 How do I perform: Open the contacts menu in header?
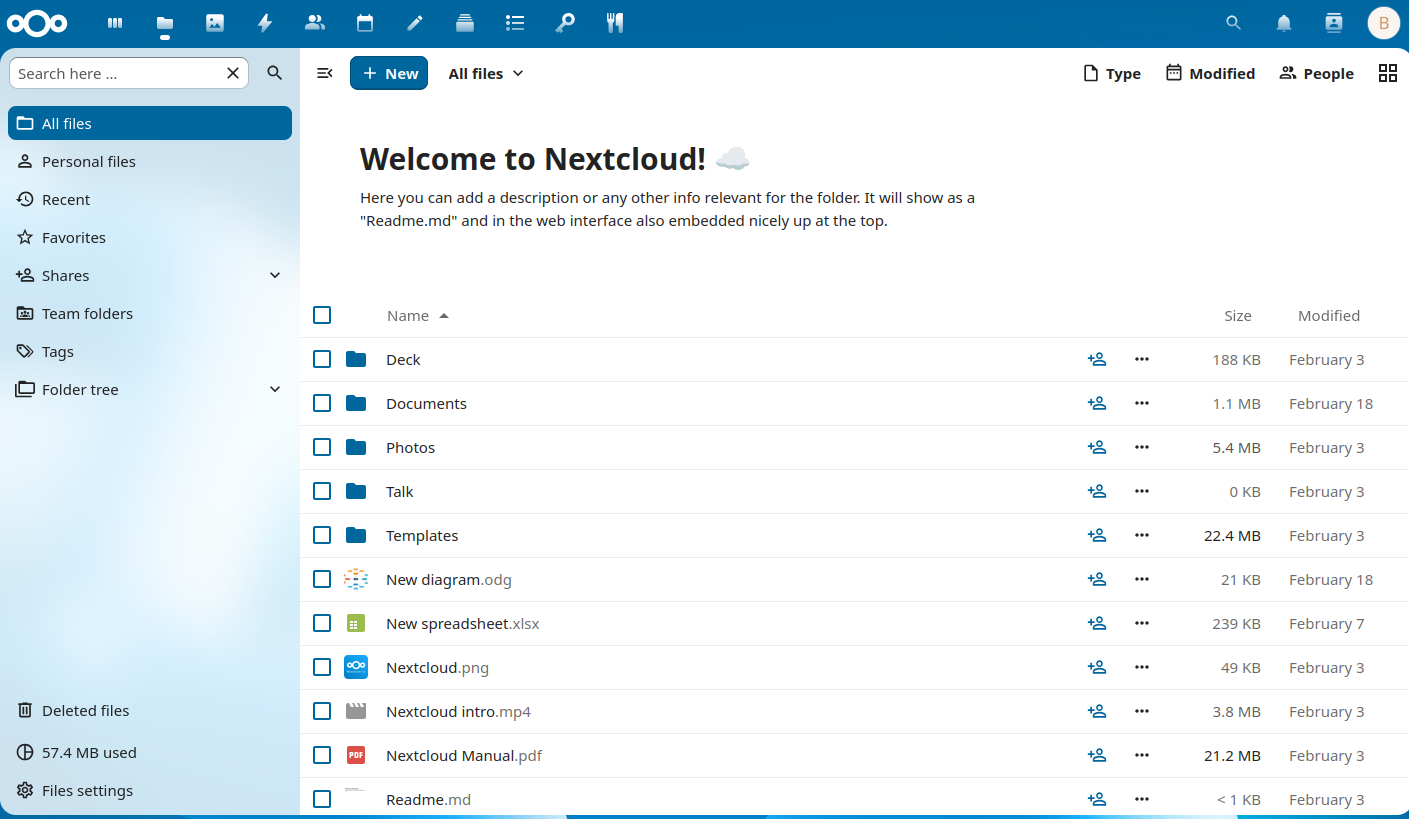(1333, 23)
